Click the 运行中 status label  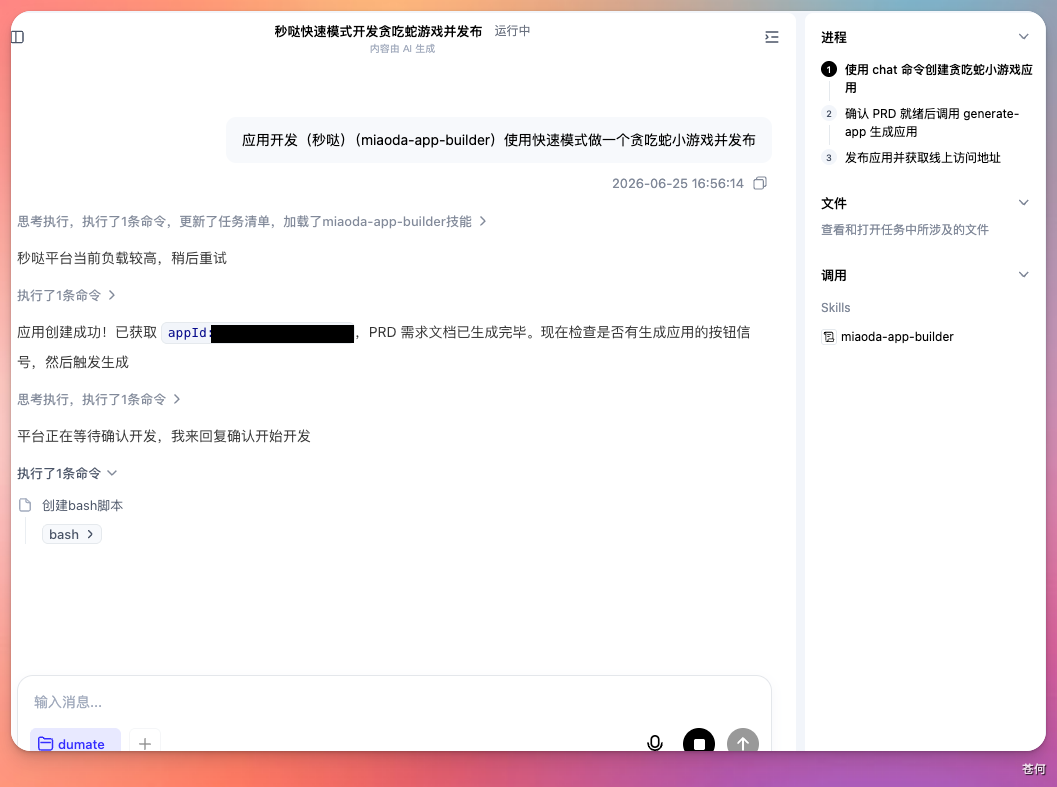tap(512, 31)
